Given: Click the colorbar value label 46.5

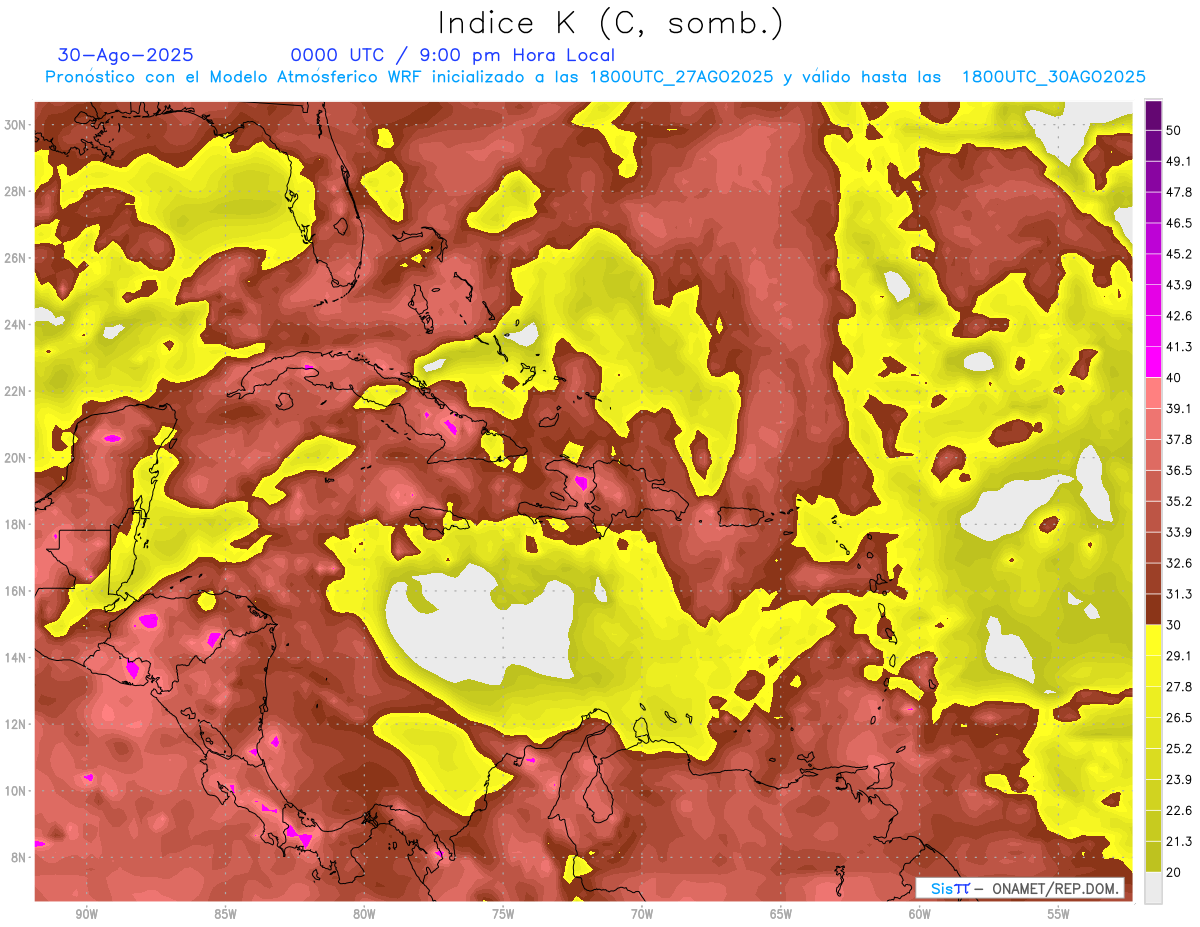Looking at the screenshot, I should pyautogui.click(x=1179, y=223).
